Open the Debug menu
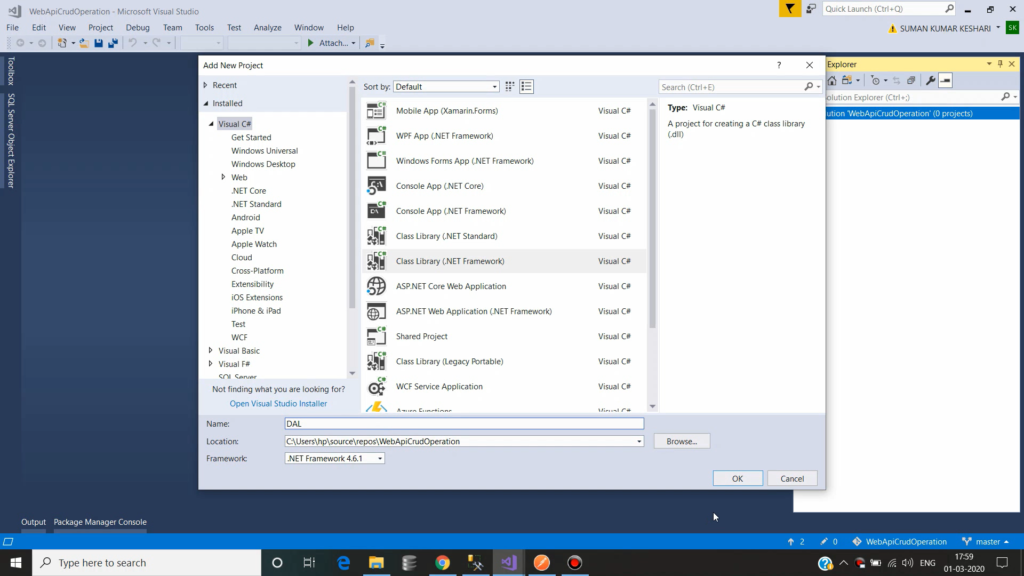The width and height of the screenshot is (1024, 576). tap(137, 27)
